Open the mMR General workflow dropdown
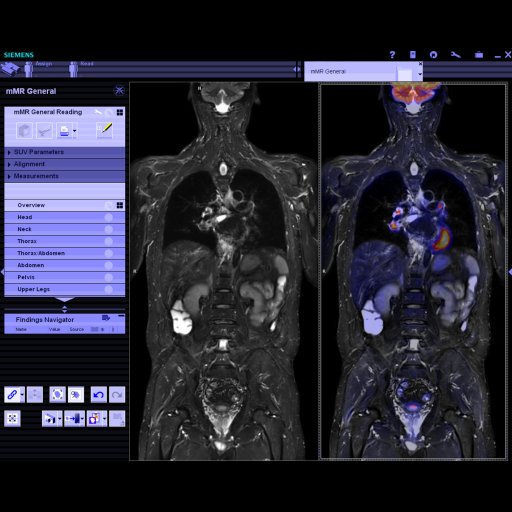 point(420,74)
